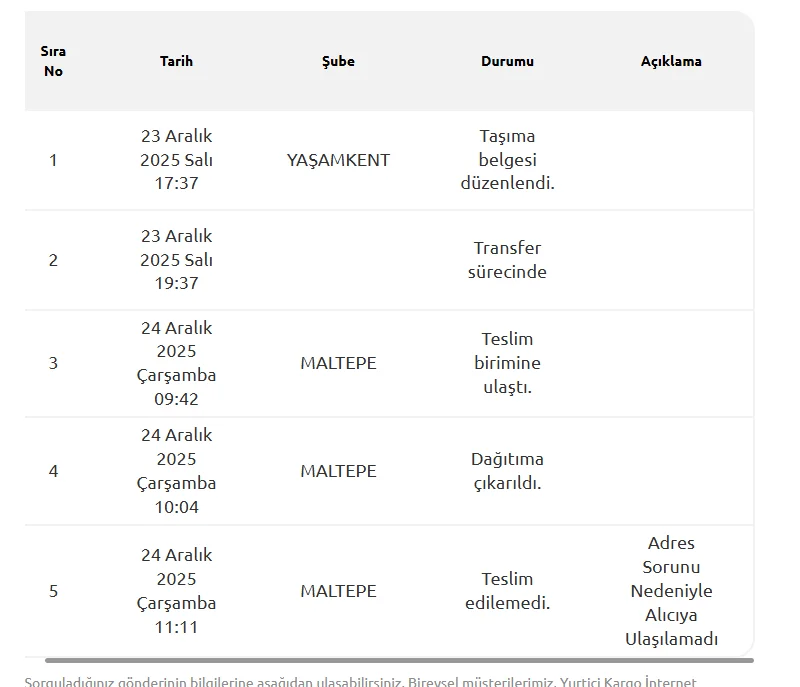Click the 'Adres Sorunu Nedeniyle' explanation cell

[x=671, y=591]
